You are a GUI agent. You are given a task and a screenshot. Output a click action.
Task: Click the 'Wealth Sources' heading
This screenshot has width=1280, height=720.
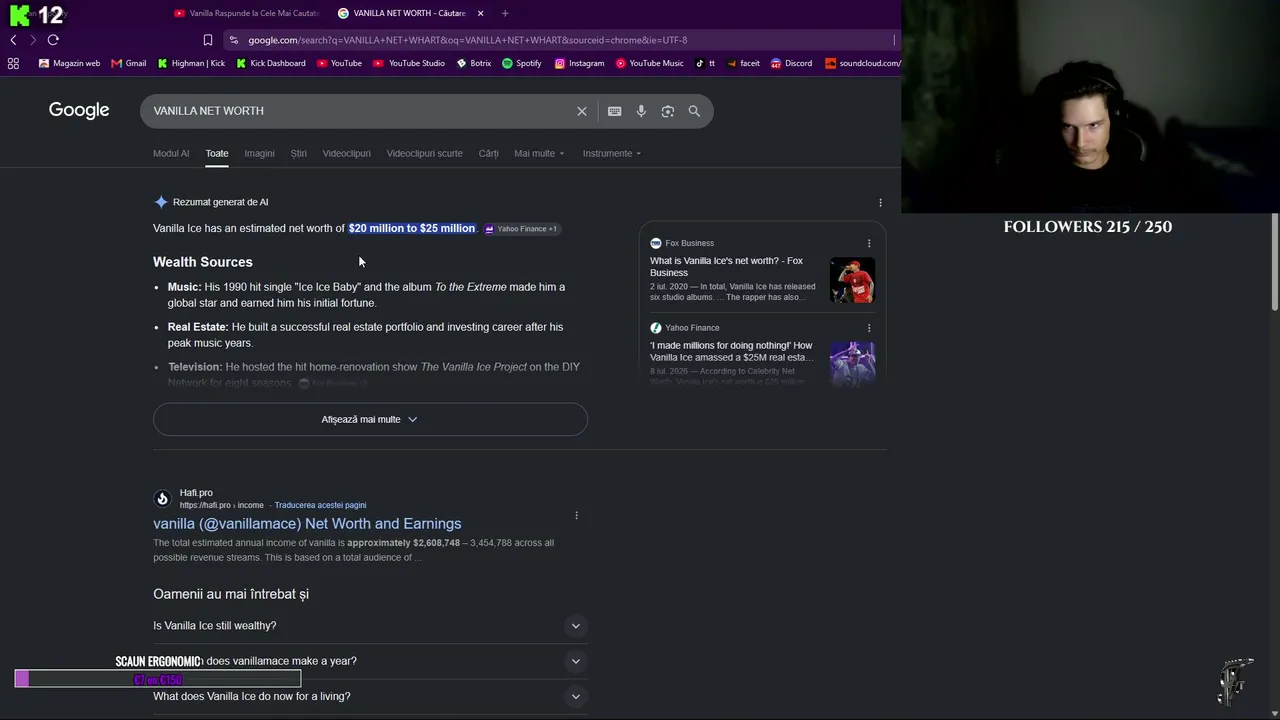(203, 262)
